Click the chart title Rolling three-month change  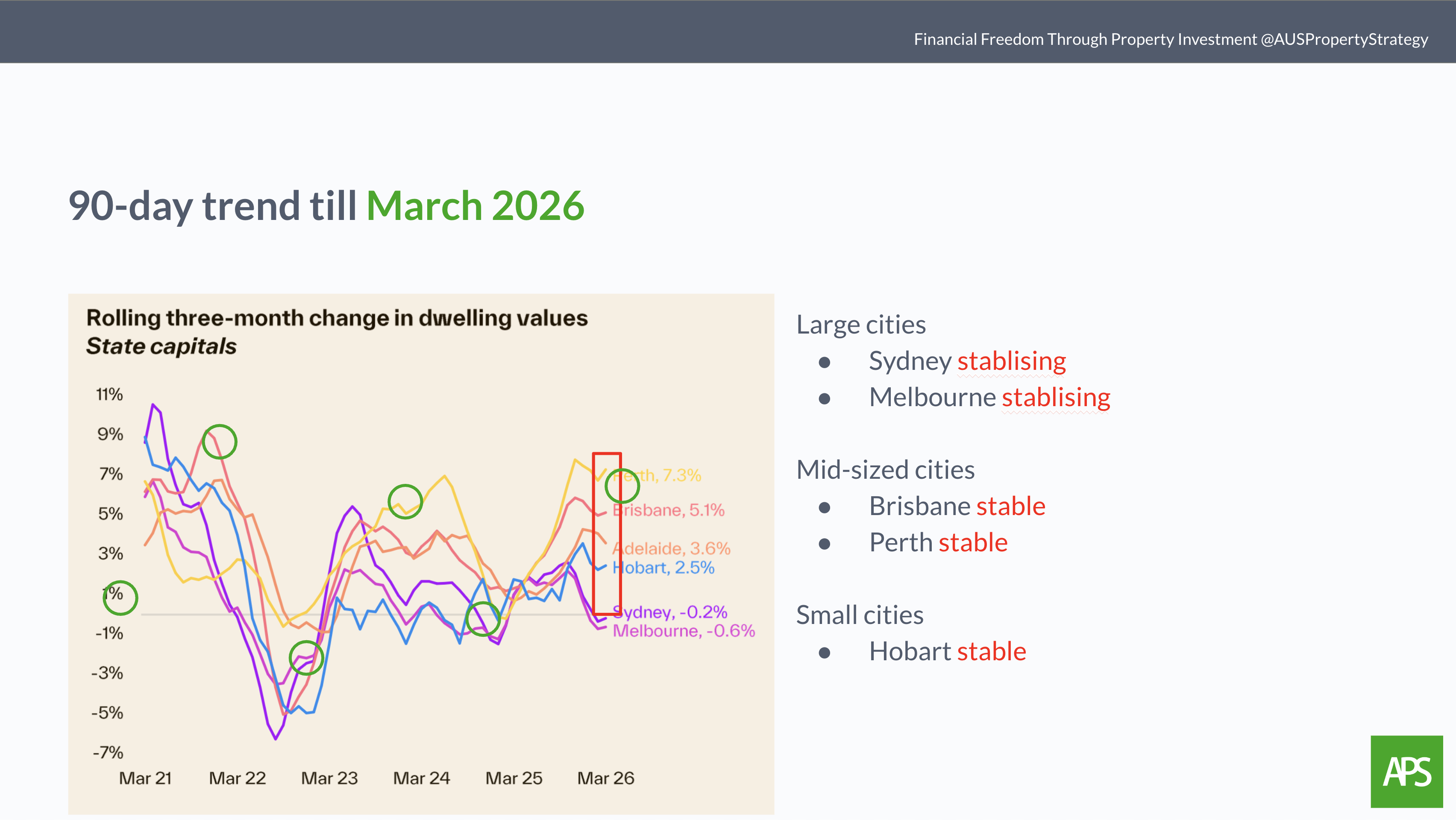[x=337, y=318]
